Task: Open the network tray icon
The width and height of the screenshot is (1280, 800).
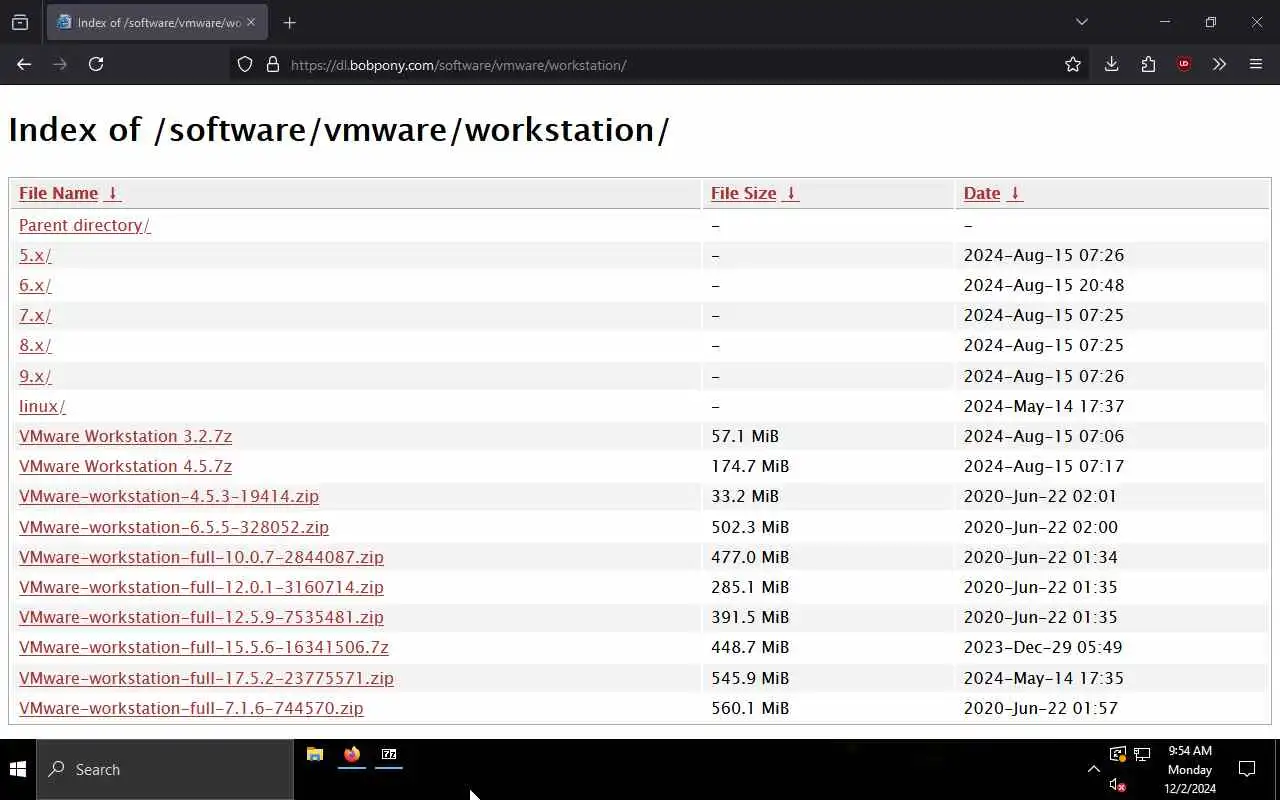Action: tap(1142, 754)
